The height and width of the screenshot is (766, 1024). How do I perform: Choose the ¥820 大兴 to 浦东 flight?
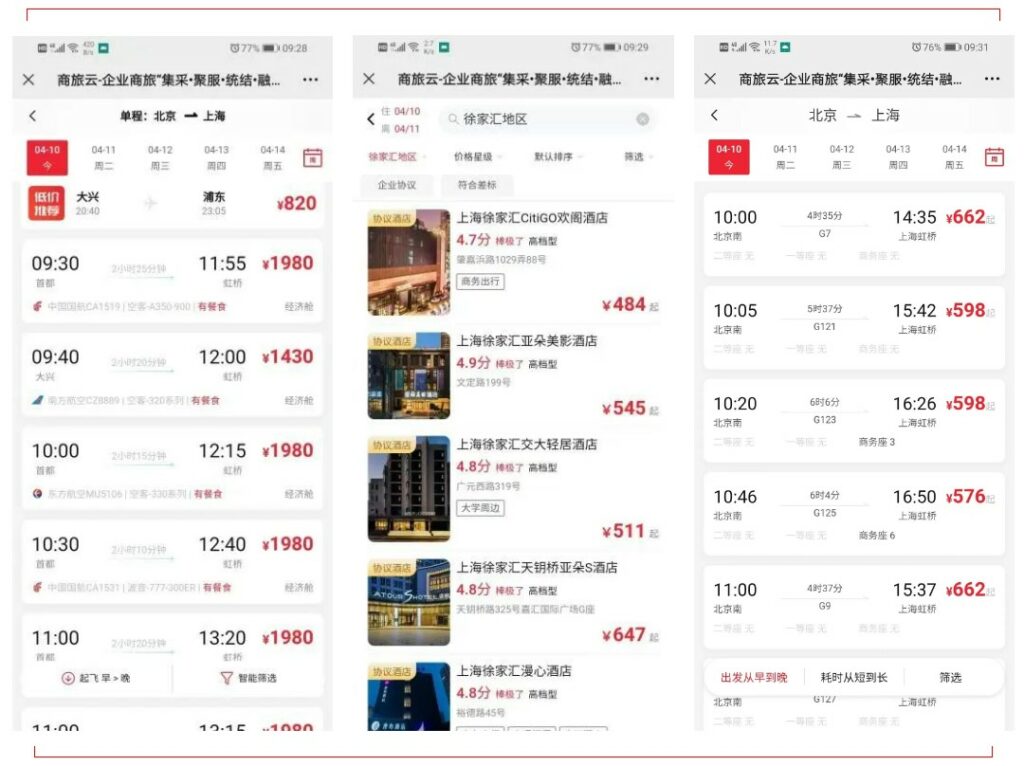pyautogui.click(x=172, y=204)
